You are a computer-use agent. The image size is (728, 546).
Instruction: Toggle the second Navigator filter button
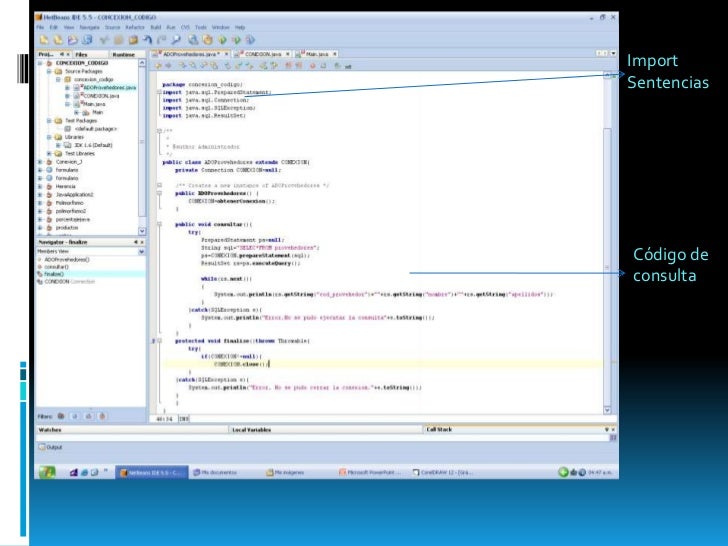point(73,415)
